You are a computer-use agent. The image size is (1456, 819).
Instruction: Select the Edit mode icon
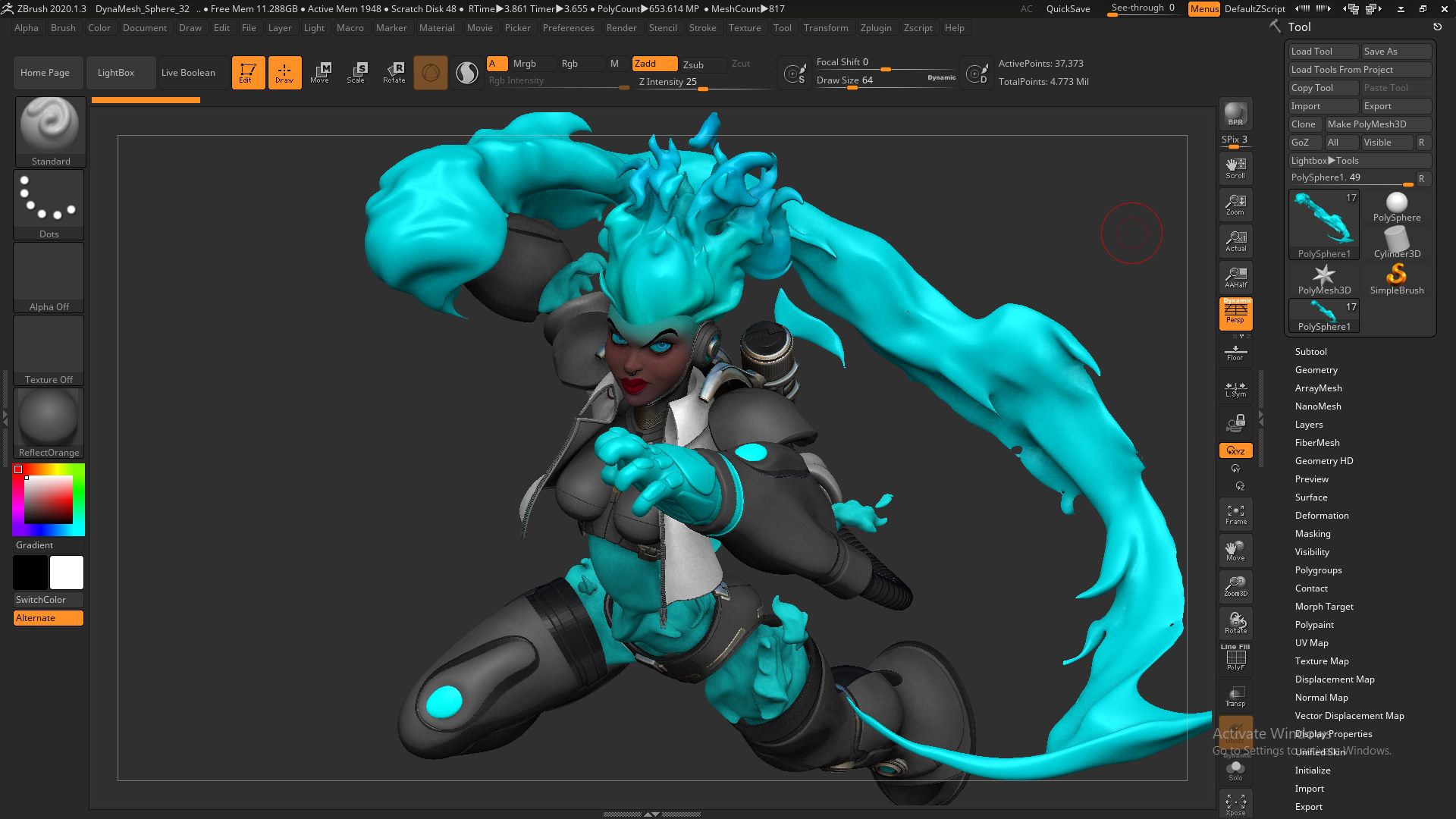coord(248,73)
